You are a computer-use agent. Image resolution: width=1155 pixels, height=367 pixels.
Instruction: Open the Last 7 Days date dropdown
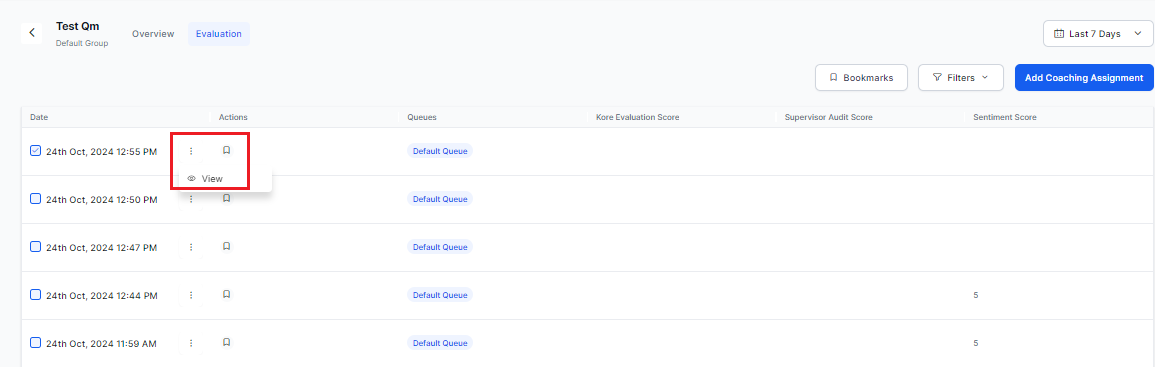click(1098, 34)
